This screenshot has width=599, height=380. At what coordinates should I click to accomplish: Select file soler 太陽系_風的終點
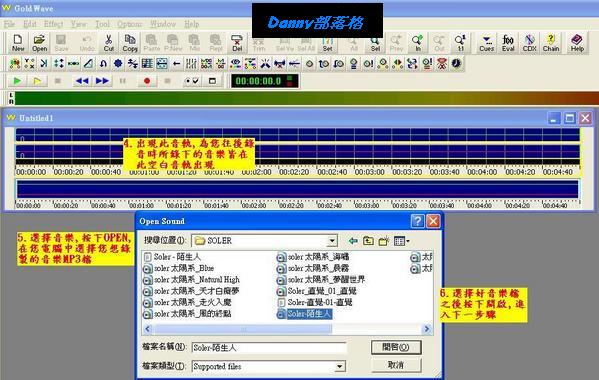pos(187,314)
